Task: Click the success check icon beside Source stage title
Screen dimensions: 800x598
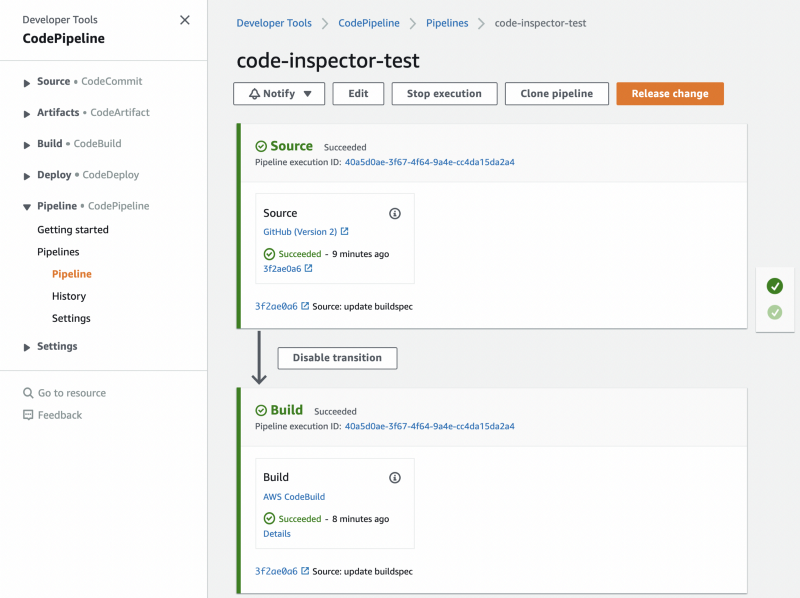Action: [x=261, y=146]
